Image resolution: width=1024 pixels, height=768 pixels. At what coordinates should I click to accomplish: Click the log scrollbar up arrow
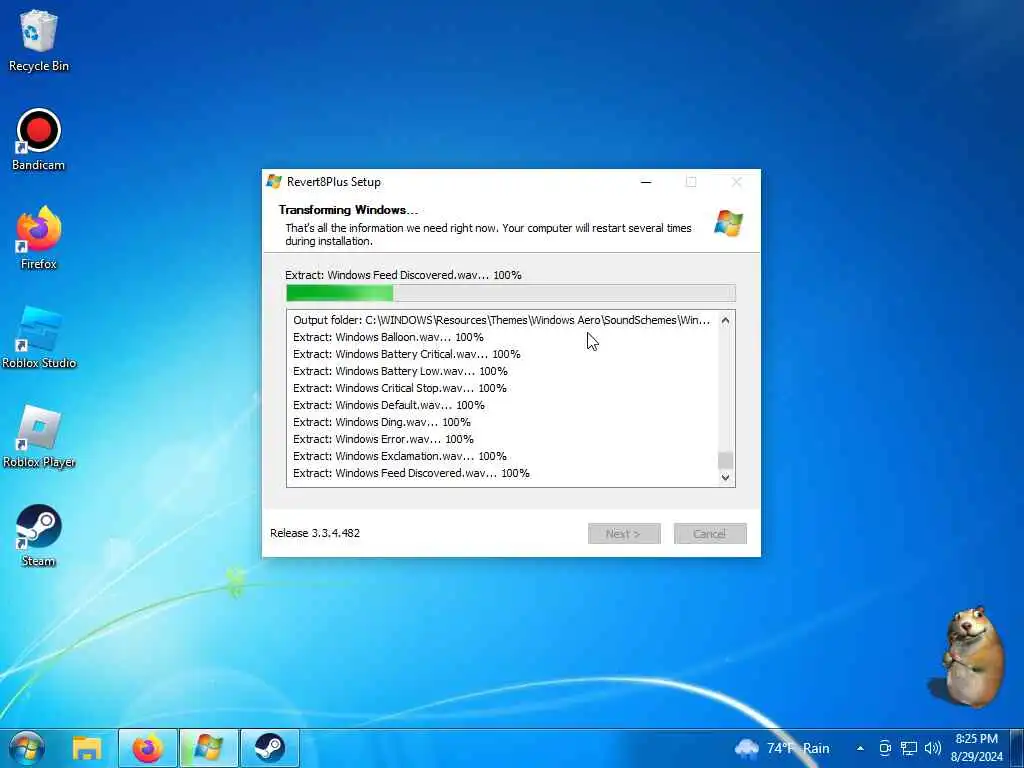point(725,320)
